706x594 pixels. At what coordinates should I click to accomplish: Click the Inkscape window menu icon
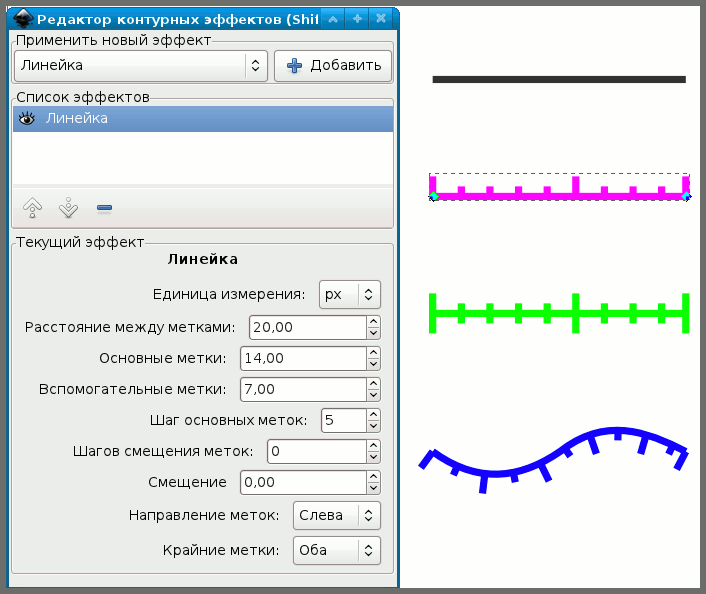click(x=21, y=18)
